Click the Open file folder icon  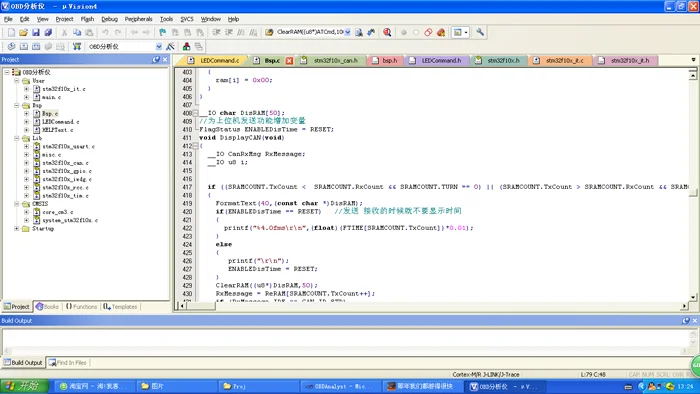point(23,33)
